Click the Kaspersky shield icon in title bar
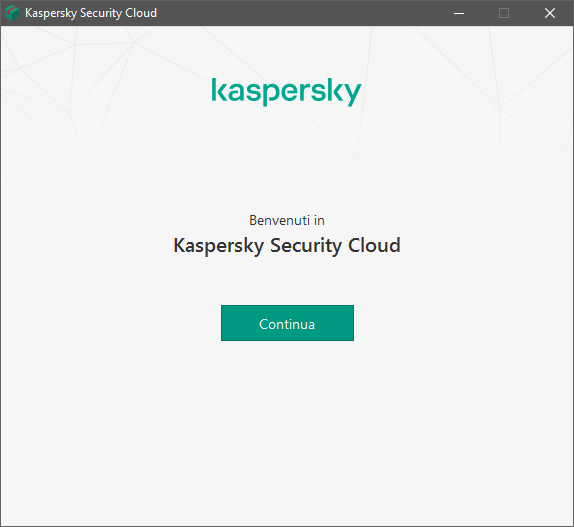574x527 pixels. point(12,13)
